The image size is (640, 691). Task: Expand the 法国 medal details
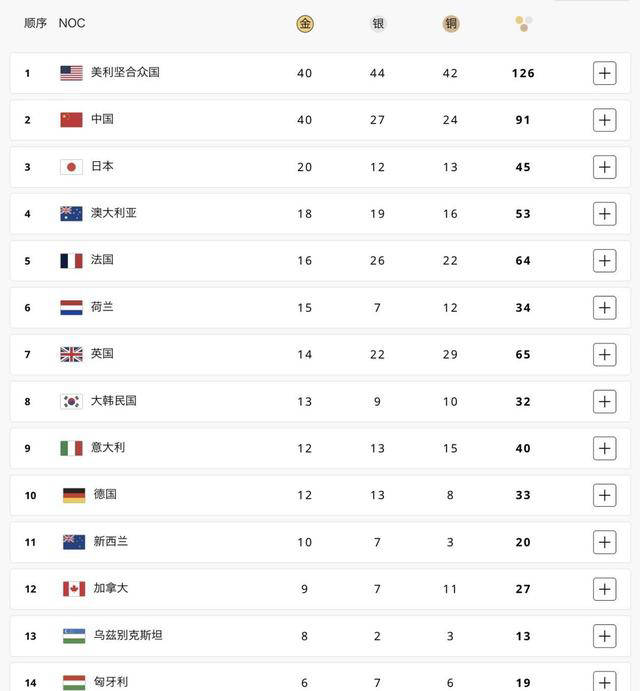coord(604,261)
